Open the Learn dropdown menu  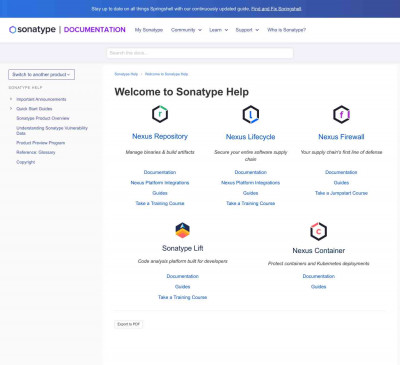[218, 30]
